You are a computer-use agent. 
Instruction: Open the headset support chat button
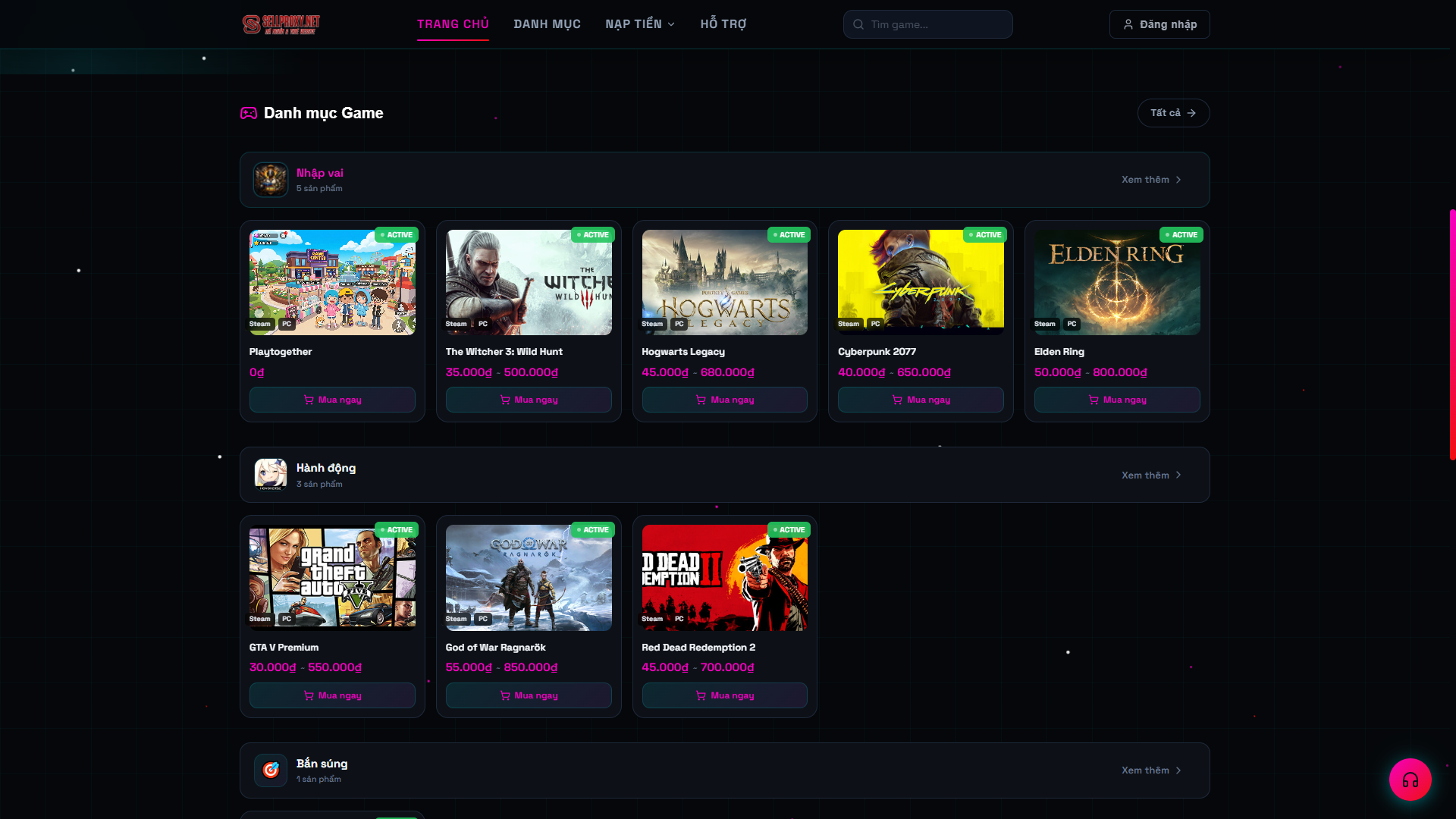pyautogui.click(x=1410, y=780)
